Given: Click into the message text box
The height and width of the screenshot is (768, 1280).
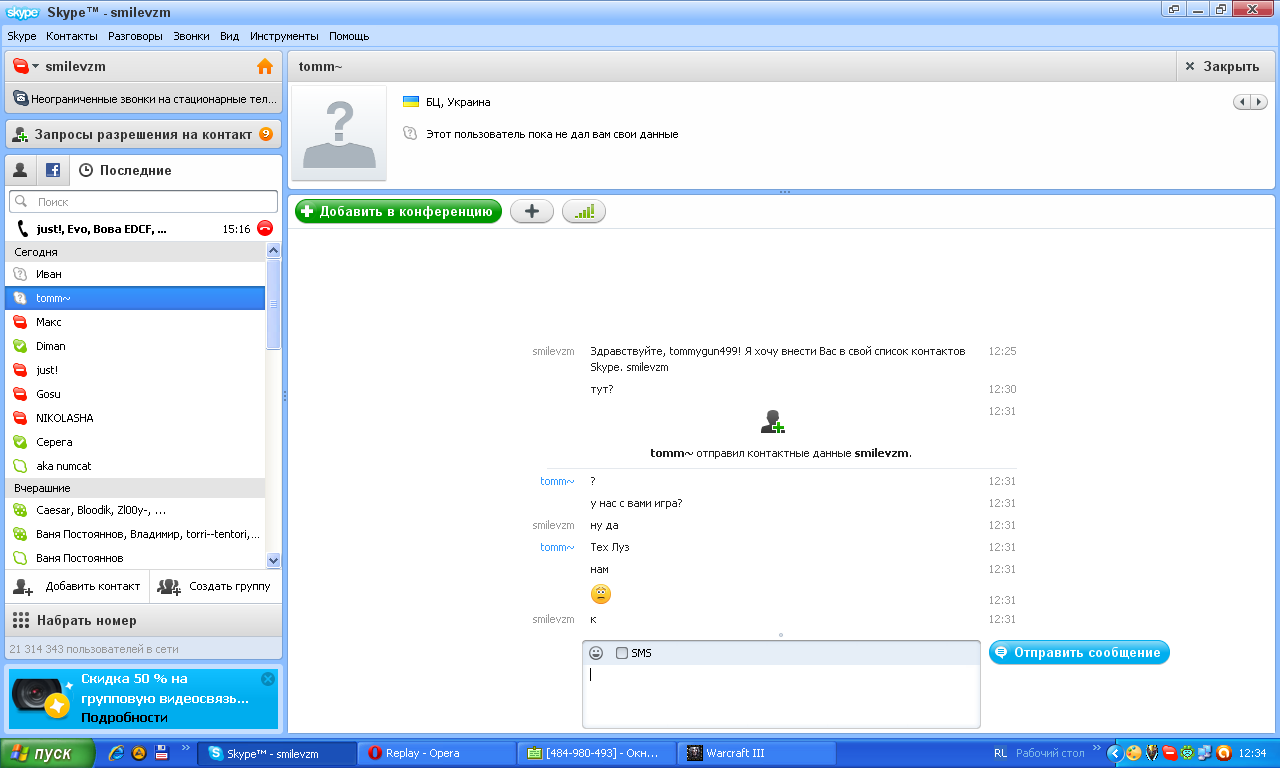Looking at the screenshot, I should point(781,696).
